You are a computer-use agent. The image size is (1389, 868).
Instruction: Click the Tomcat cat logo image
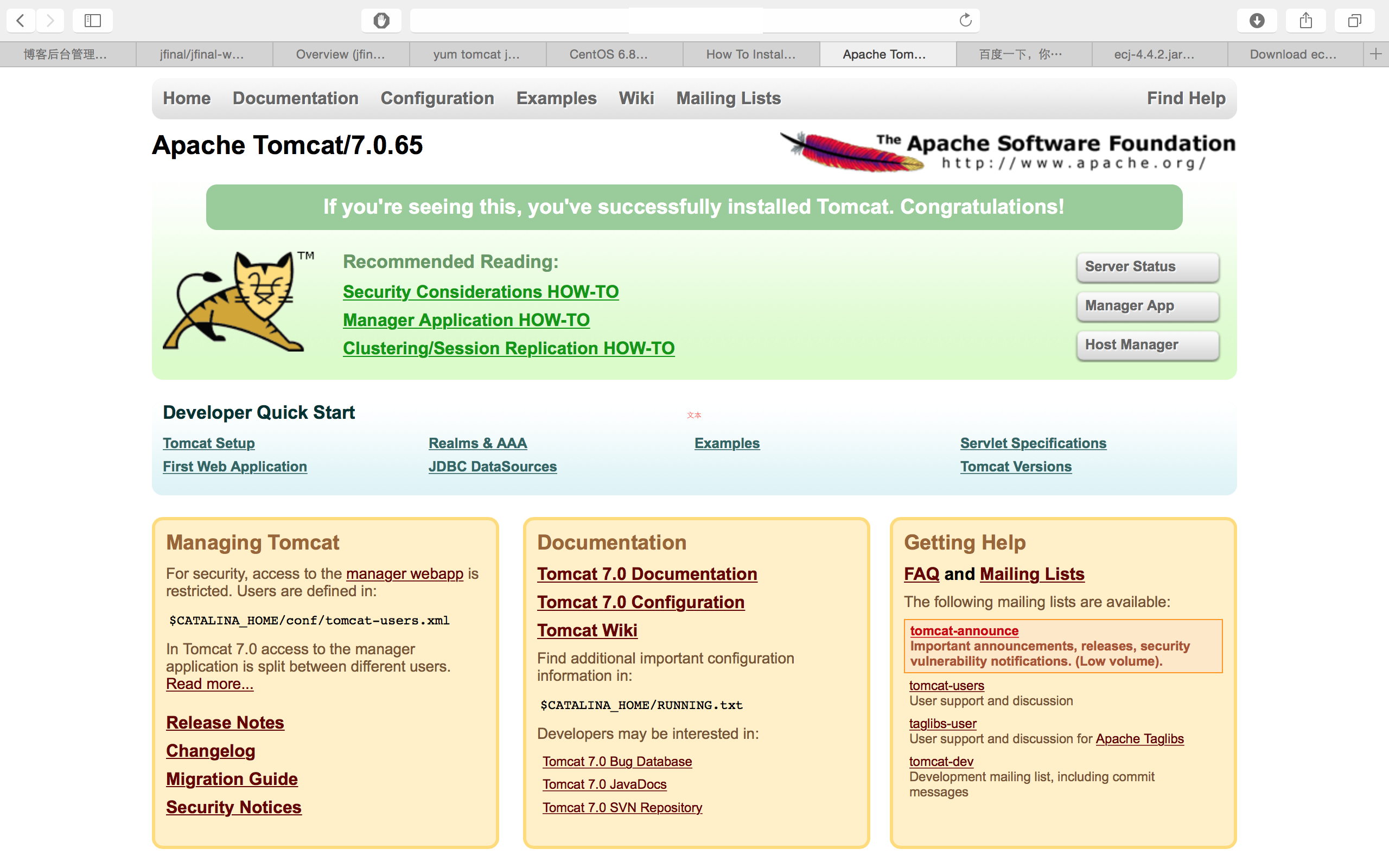pos(238,301)
